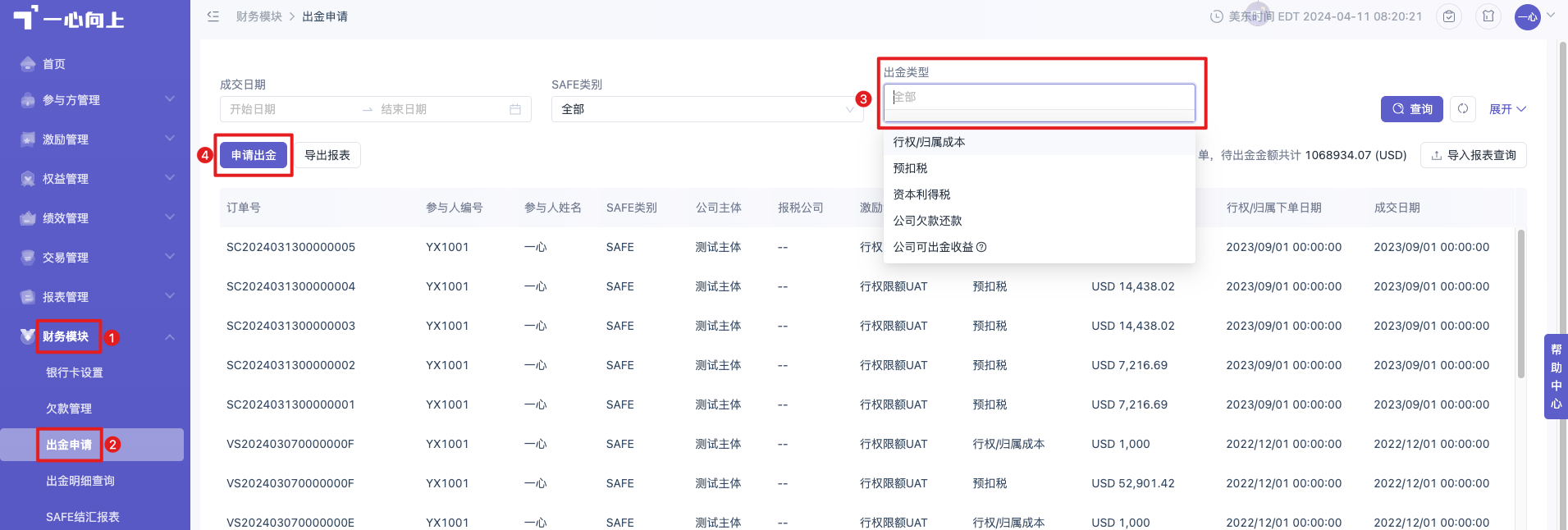Open the bookmark icon in the header

1488,16
